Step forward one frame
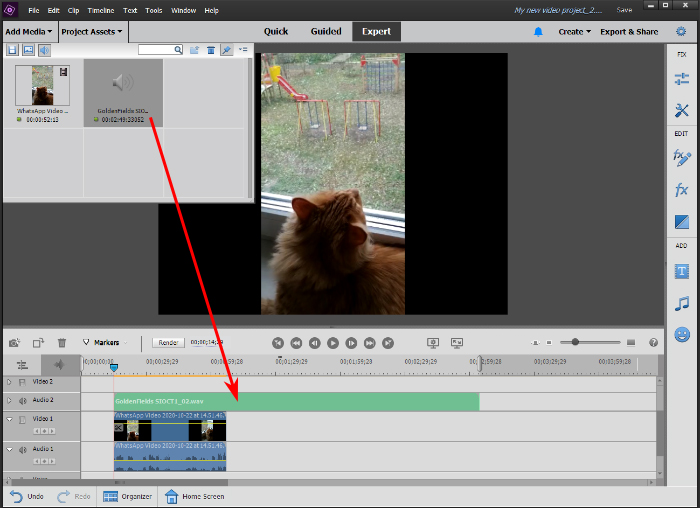This screenshot has height=508, width=700. click(x=351, y=343)
